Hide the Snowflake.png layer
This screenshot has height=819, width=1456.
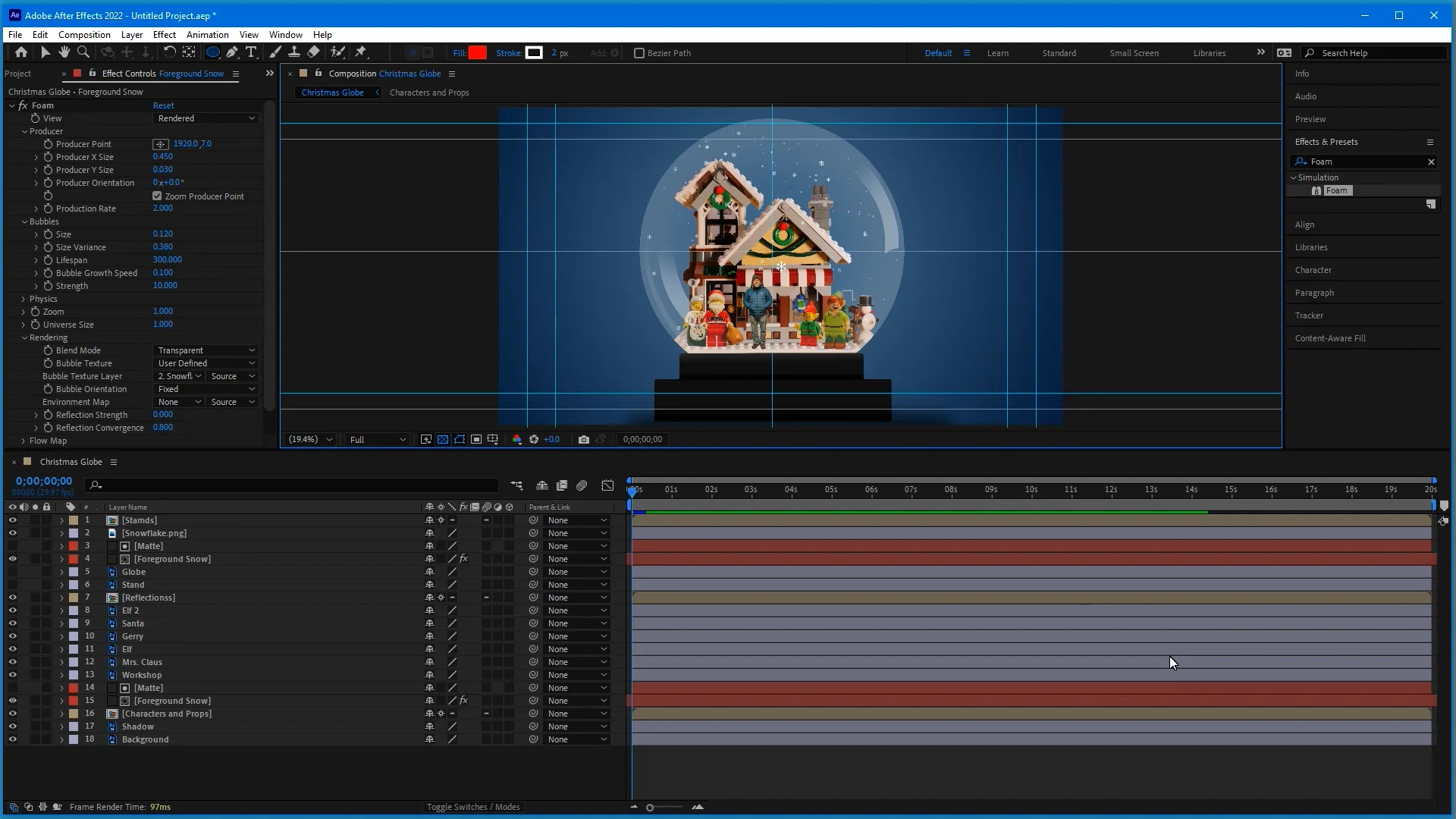[x=13, y=533]
